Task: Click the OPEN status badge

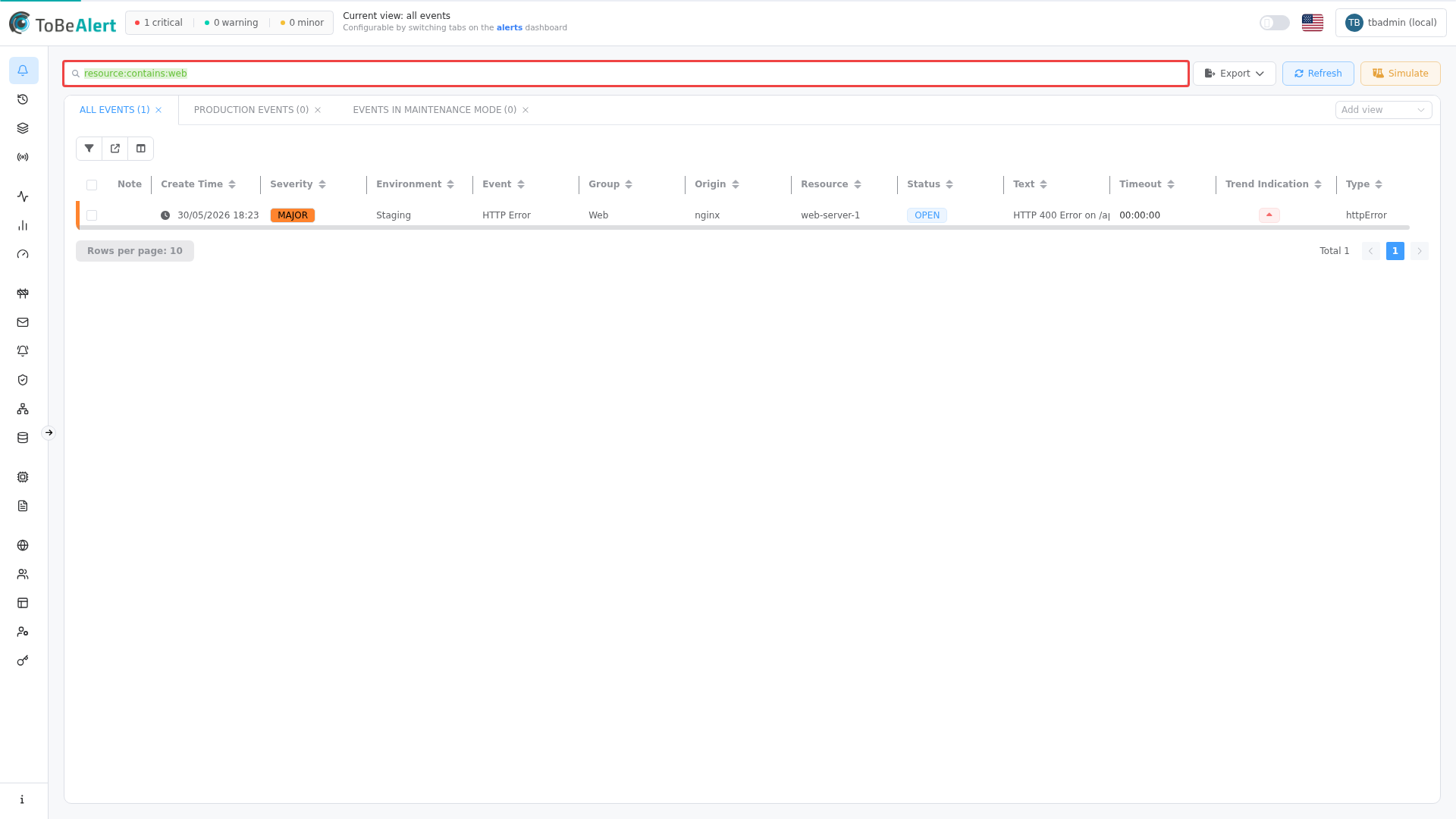Action: point(927,215)
